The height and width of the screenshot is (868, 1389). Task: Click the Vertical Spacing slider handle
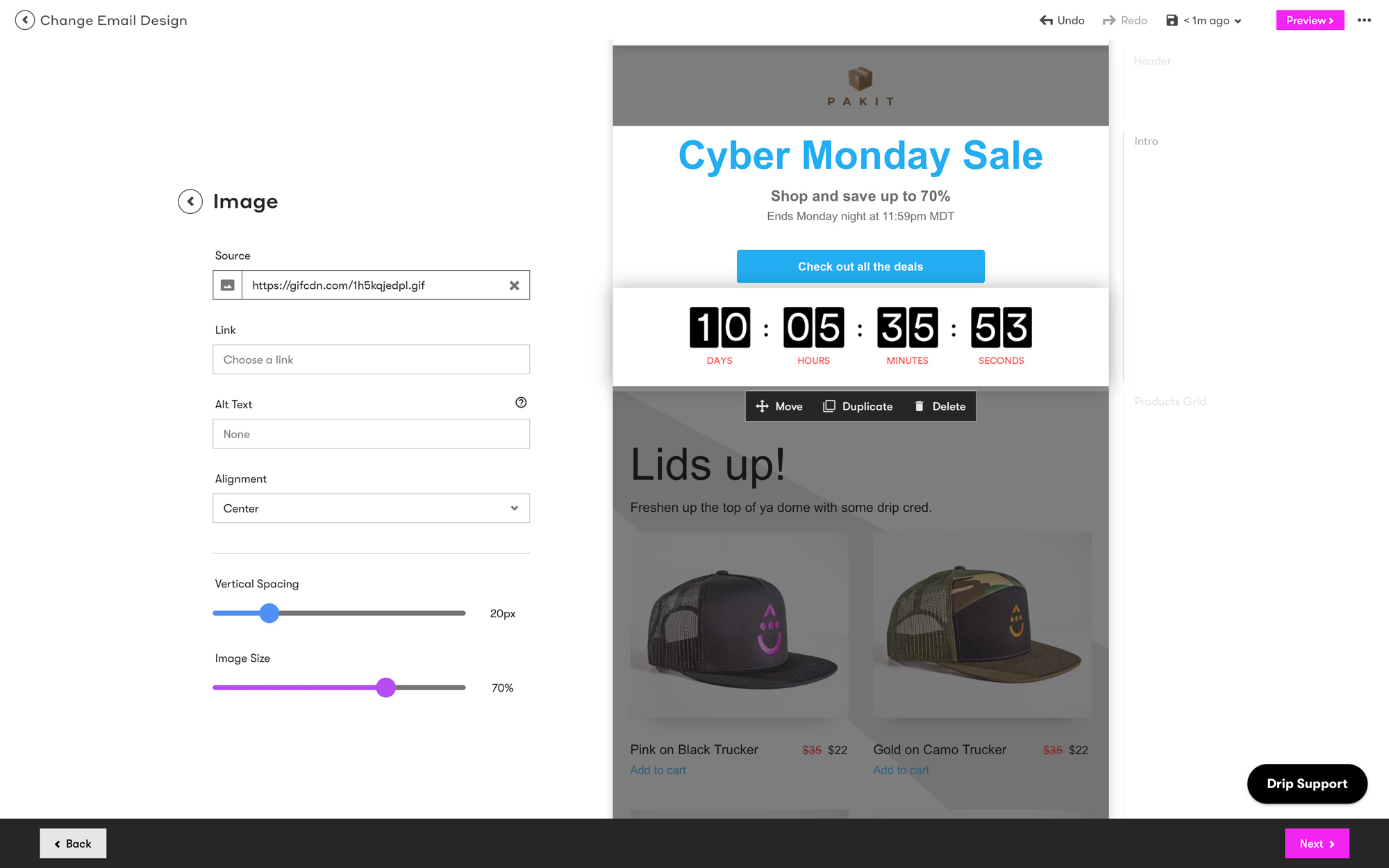269,613
